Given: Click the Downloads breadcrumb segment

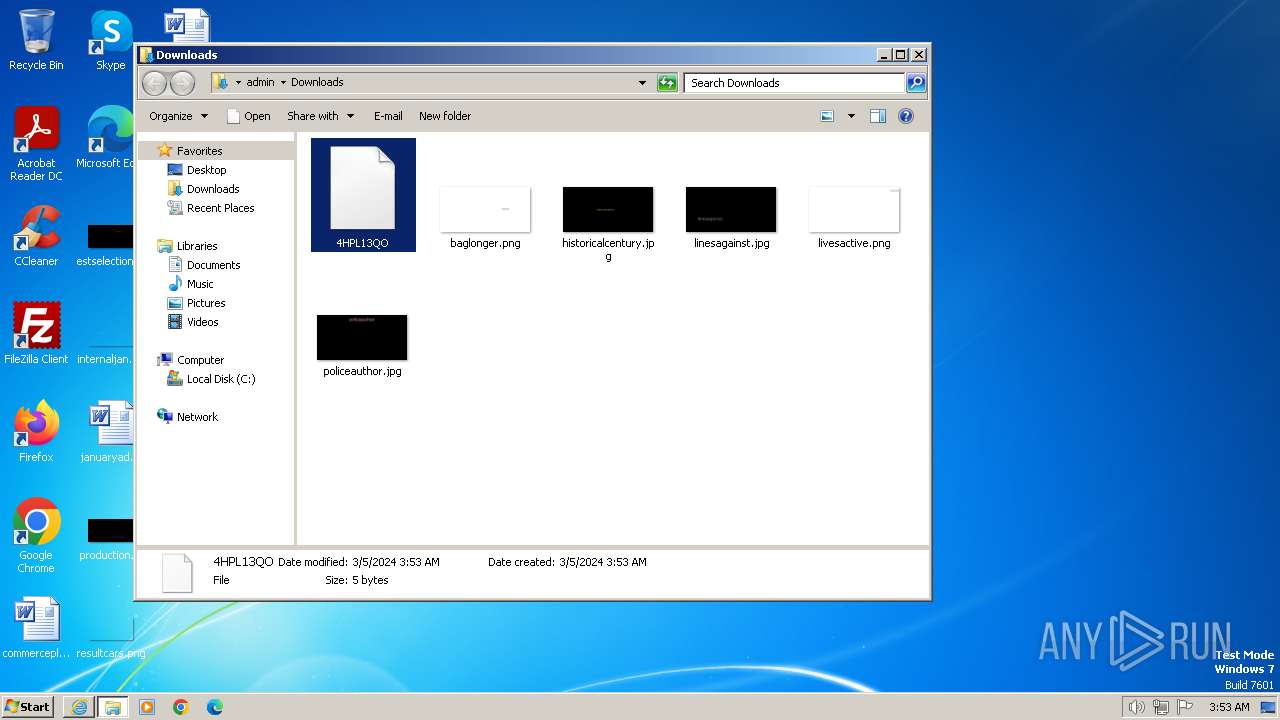Looking at the screenshot, I should coord(317,83).
